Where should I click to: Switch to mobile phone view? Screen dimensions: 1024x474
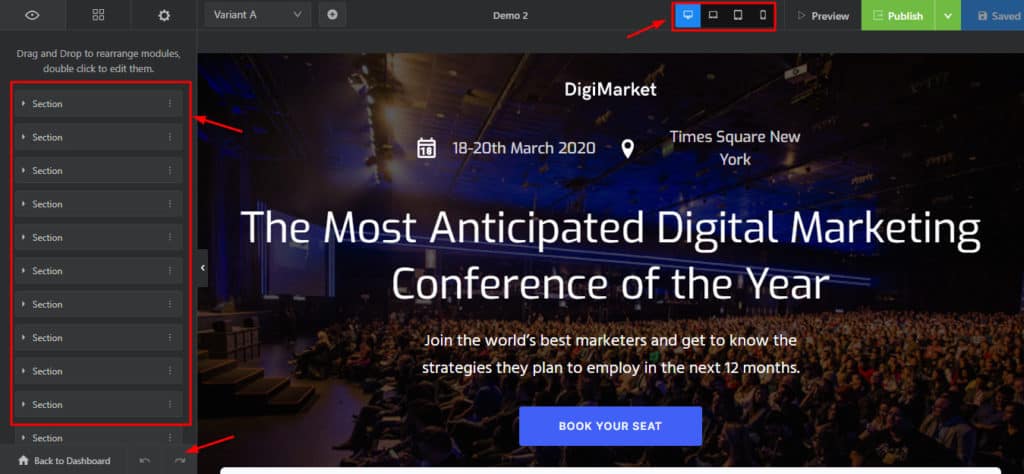[762, 16]
